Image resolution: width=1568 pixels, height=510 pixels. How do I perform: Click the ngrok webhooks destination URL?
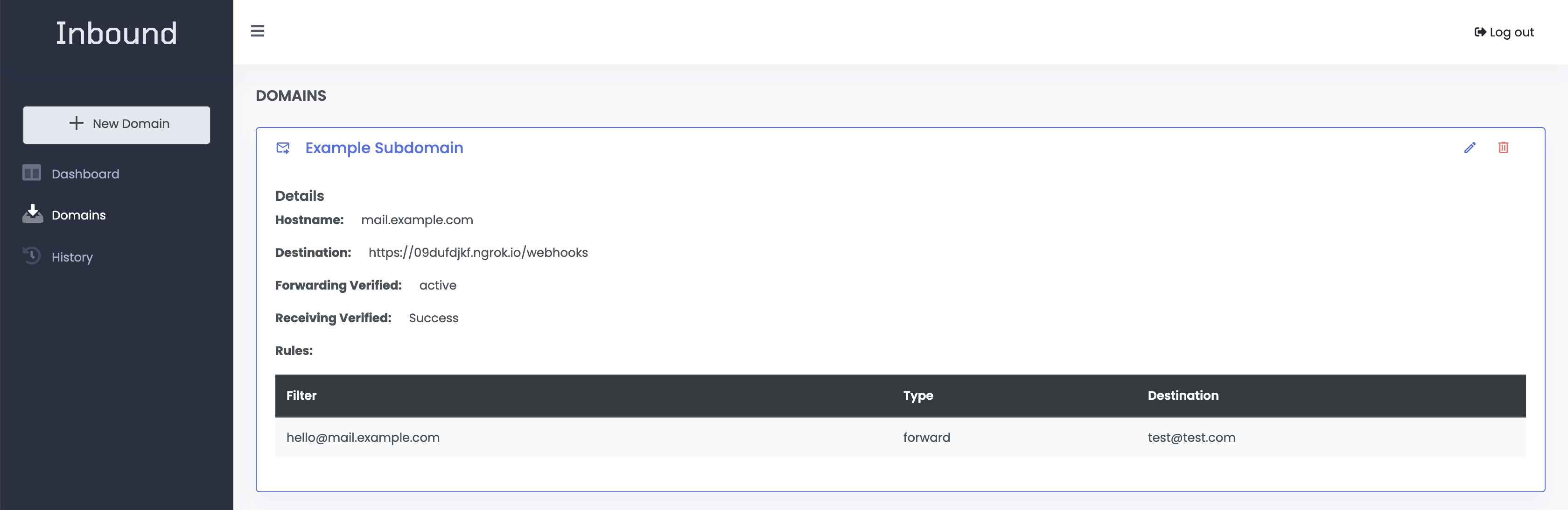(x=478, y=253)
